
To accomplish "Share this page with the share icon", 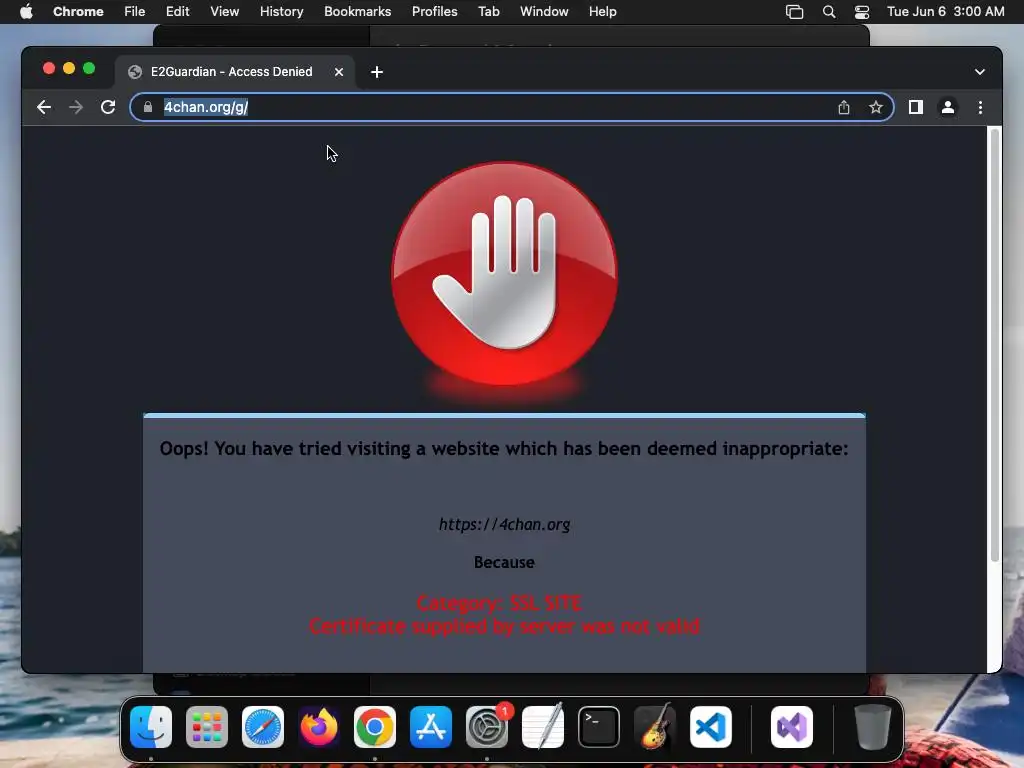I will point(844,107).
